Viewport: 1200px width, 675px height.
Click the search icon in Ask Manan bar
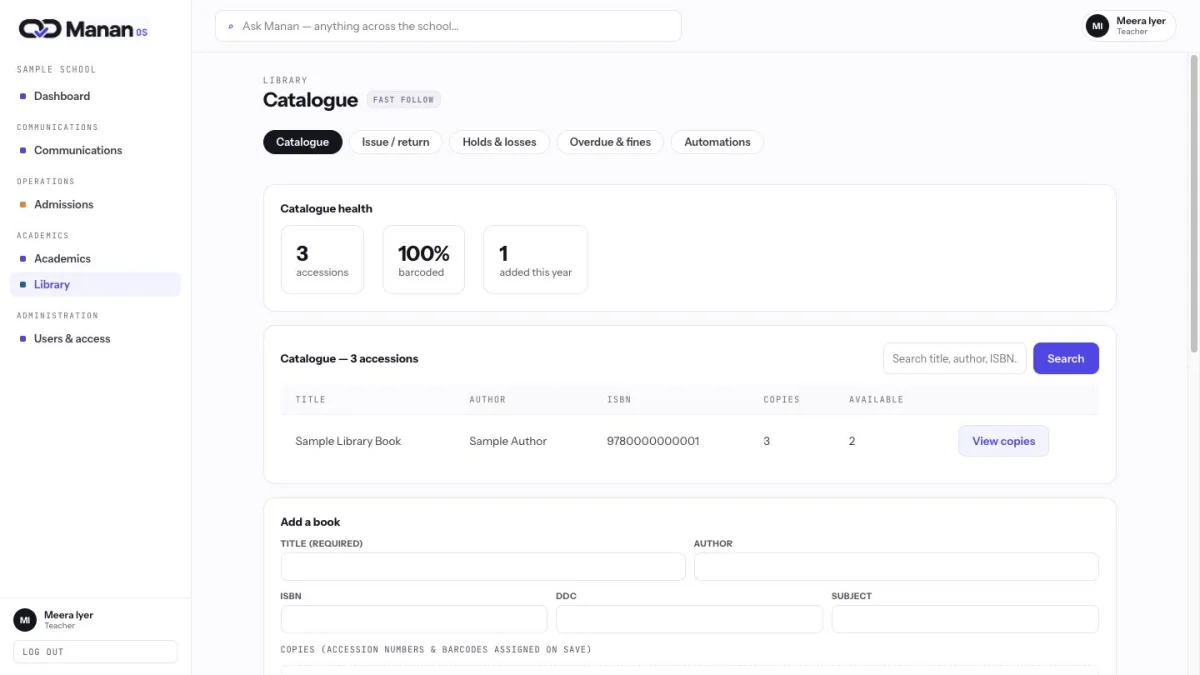(231, 26)
